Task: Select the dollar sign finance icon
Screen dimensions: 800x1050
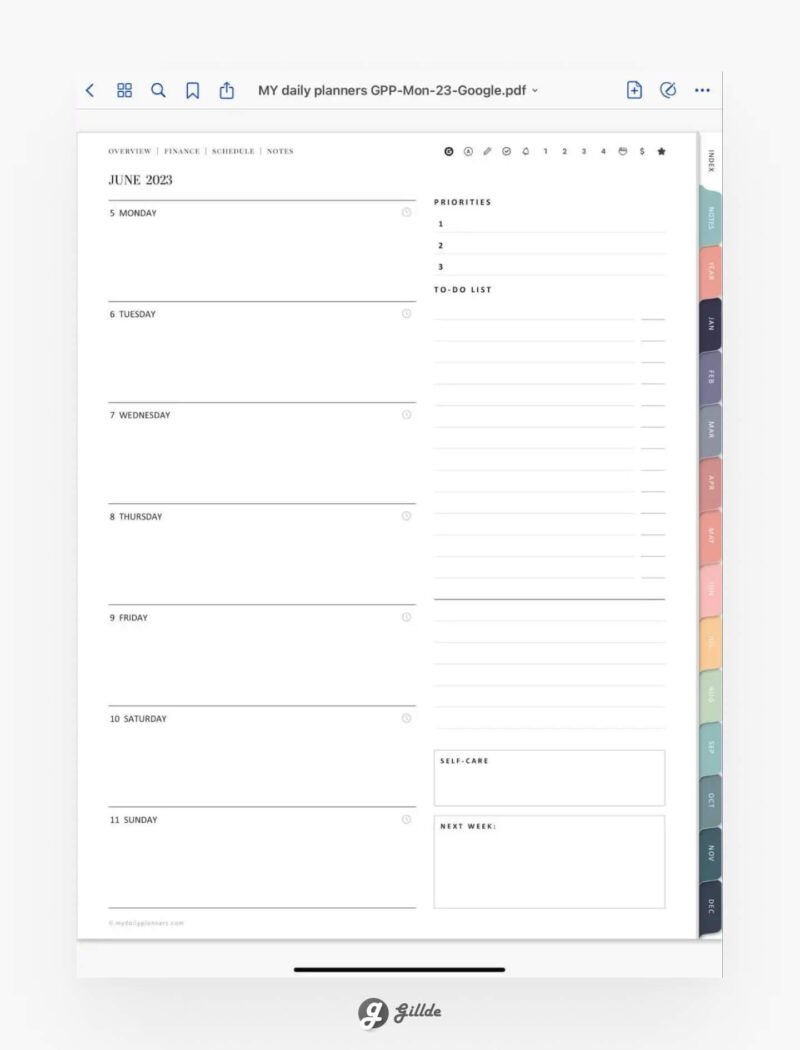Action: (641, 151)
